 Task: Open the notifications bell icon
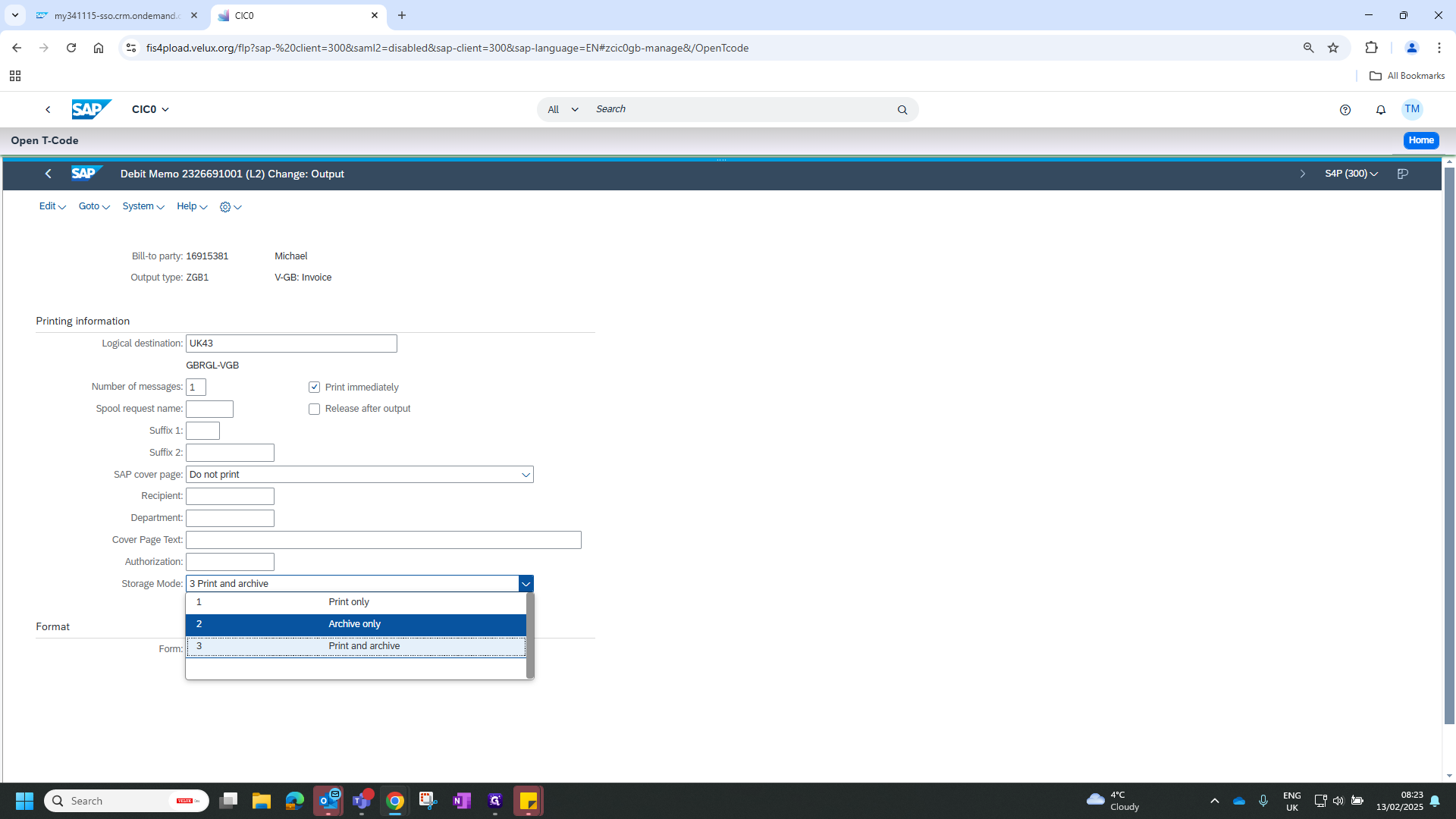(x=1381, y=110)
